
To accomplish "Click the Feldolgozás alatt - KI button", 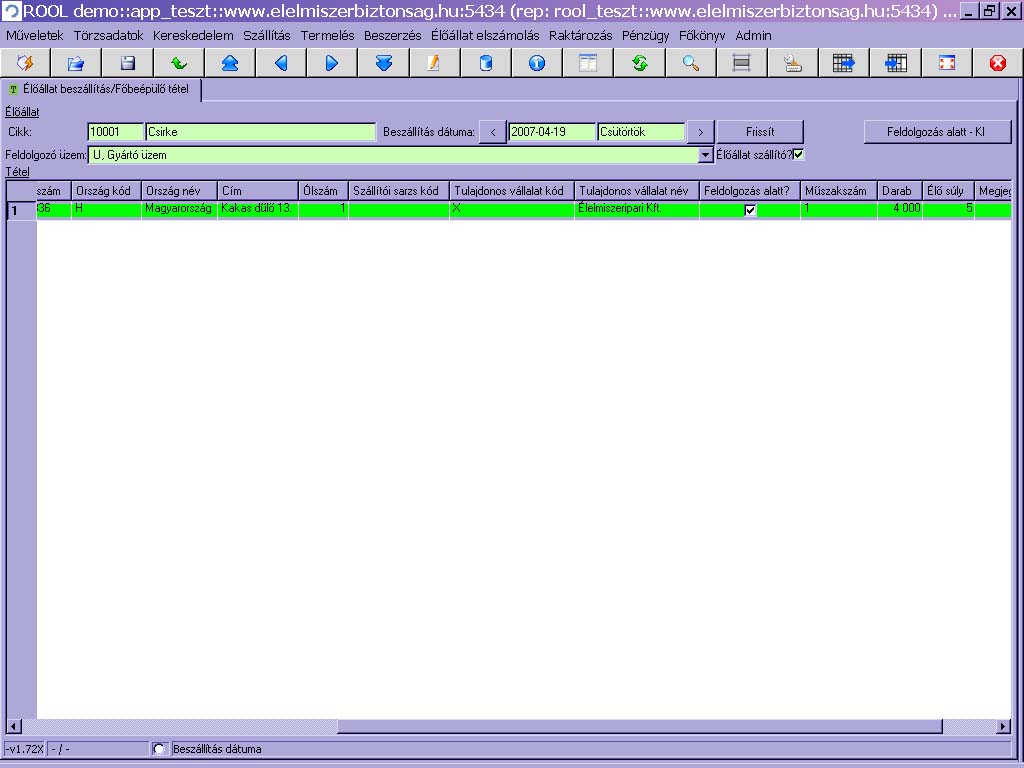I will tap(937, 132).
